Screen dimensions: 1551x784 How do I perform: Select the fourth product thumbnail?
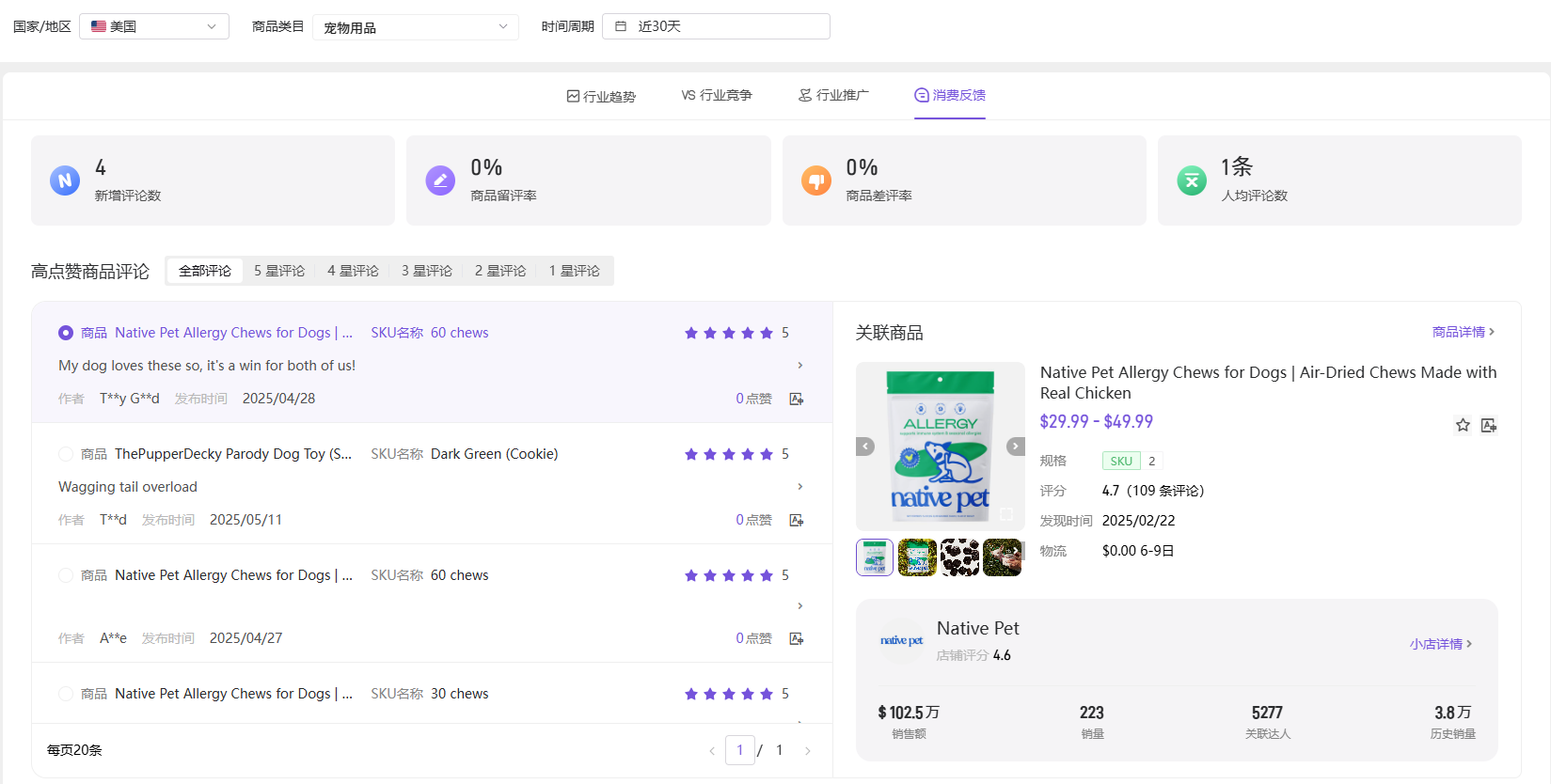coord(1003,557)
